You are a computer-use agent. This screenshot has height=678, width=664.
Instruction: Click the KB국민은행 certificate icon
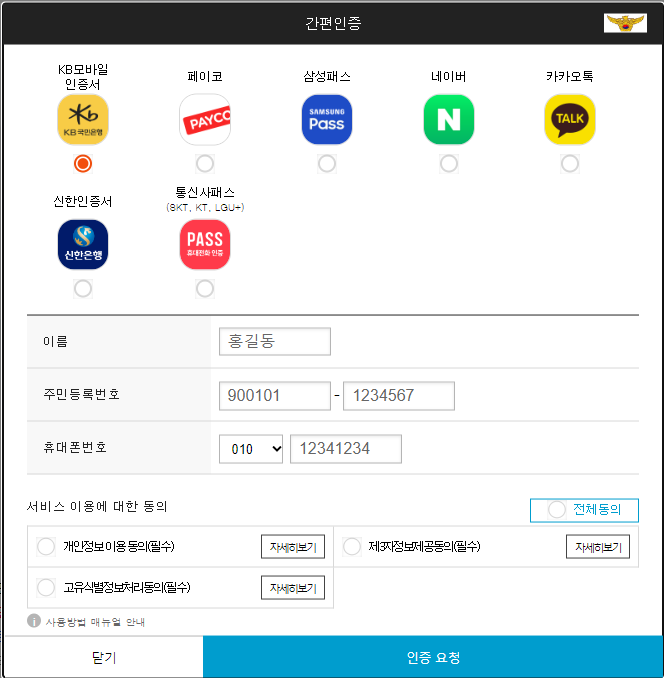pyautogui.click(x=83, y=120)
